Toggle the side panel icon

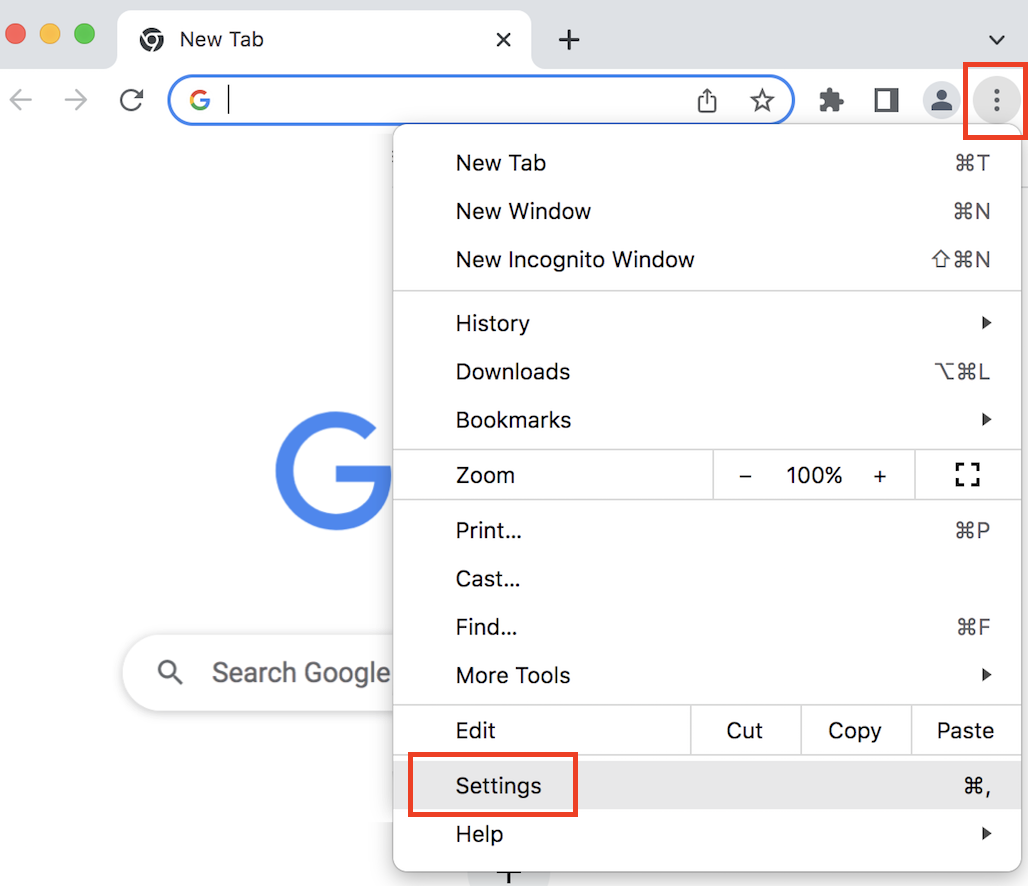(886, 100)
